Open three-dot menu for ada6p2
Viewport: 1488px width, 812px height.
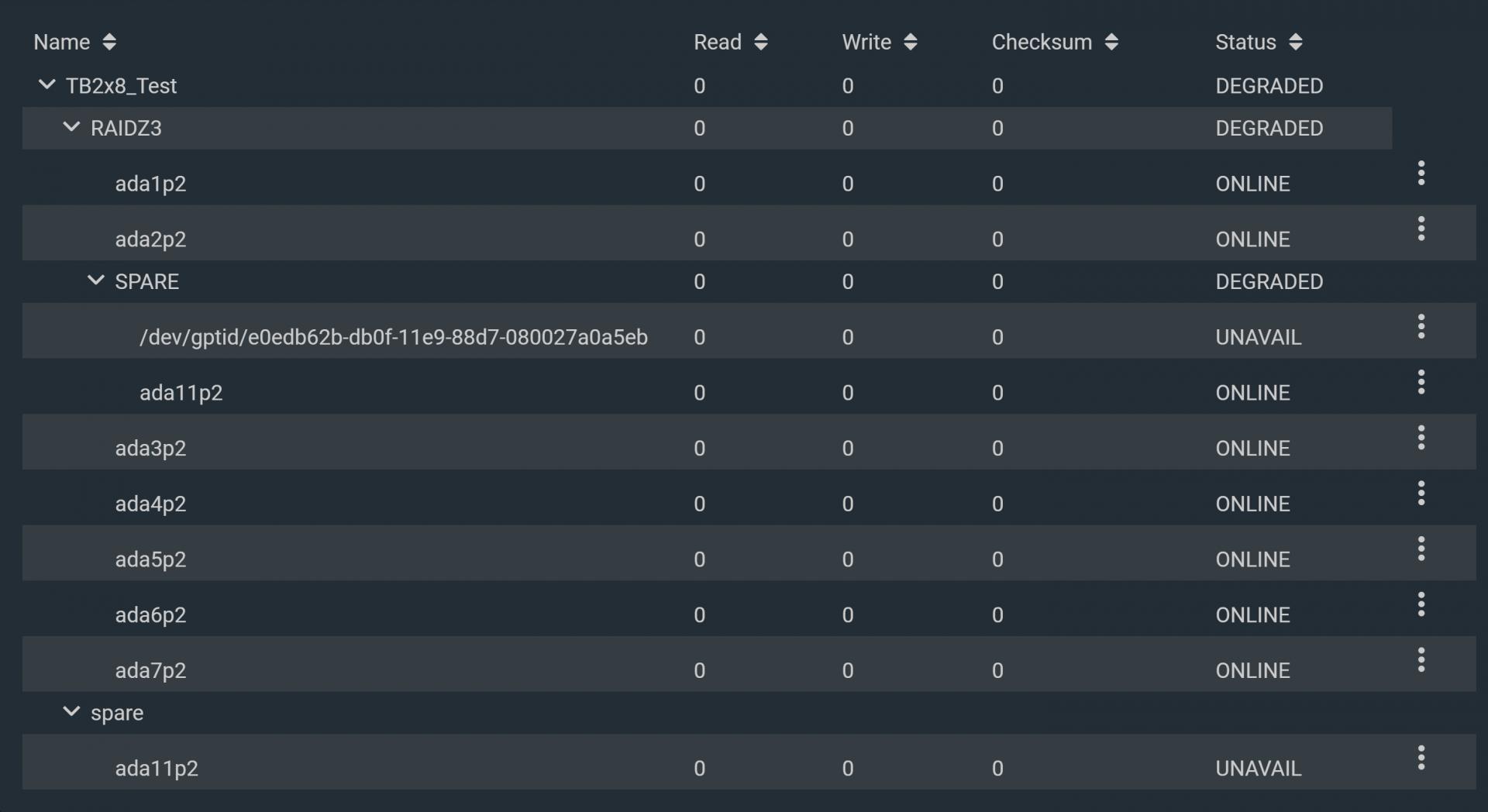tap(1421, 605)
